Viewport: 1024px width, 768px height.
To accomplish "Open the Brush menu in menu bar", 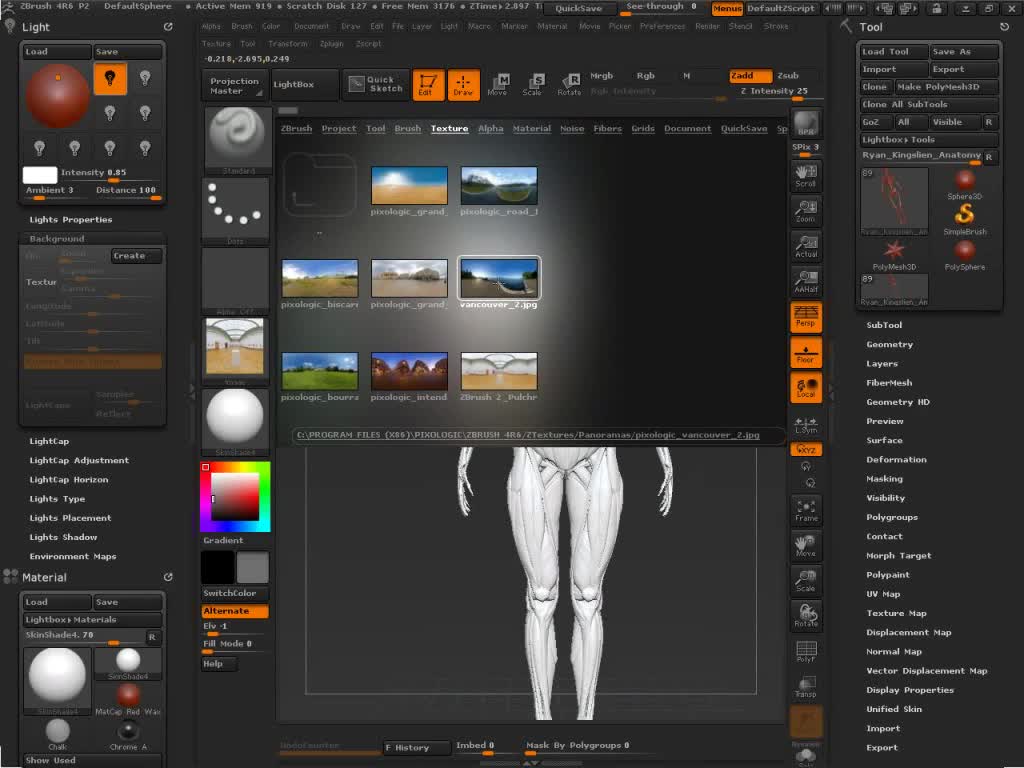I will coord(242,27).
